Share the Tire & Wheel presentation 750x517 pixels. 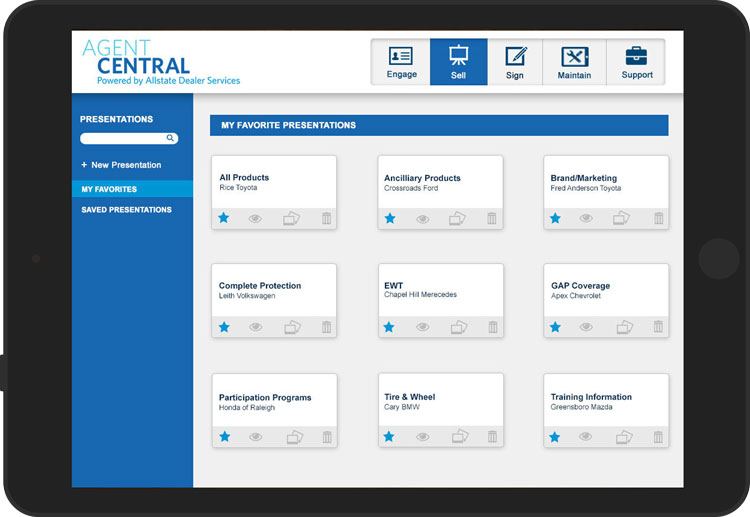pyautogui.click(x=460, y=436)
